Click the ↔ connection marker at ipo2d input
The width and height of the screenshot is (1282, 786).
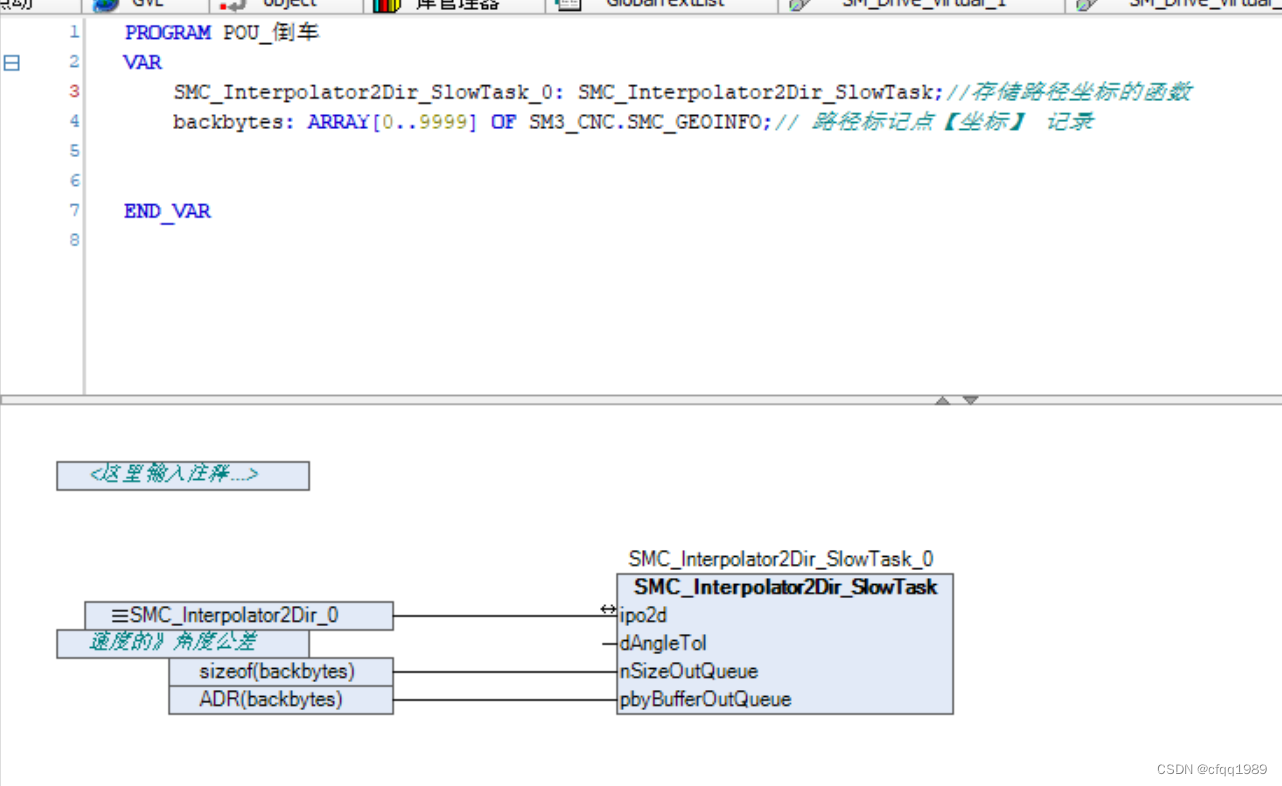[608, 608]
